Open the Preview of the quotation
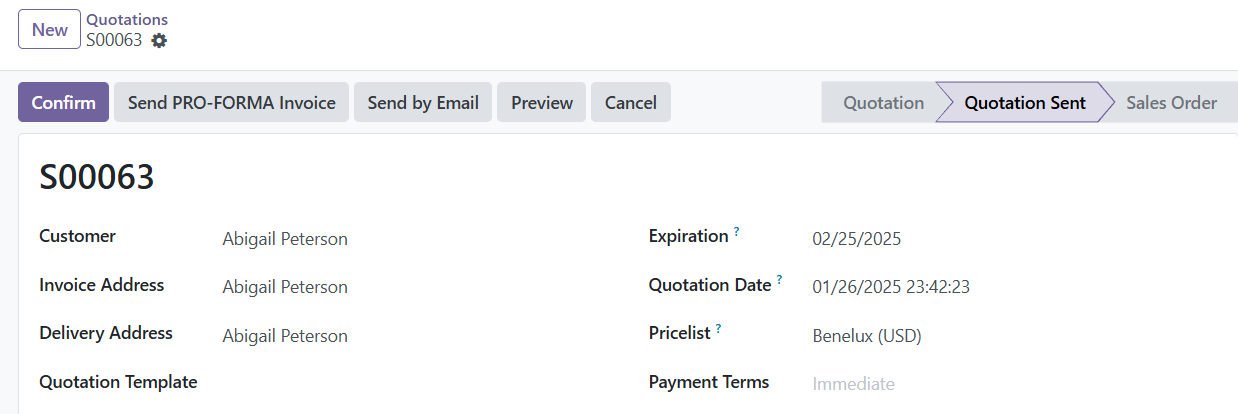Screen dimensions: 1238x414 [542, 102]
